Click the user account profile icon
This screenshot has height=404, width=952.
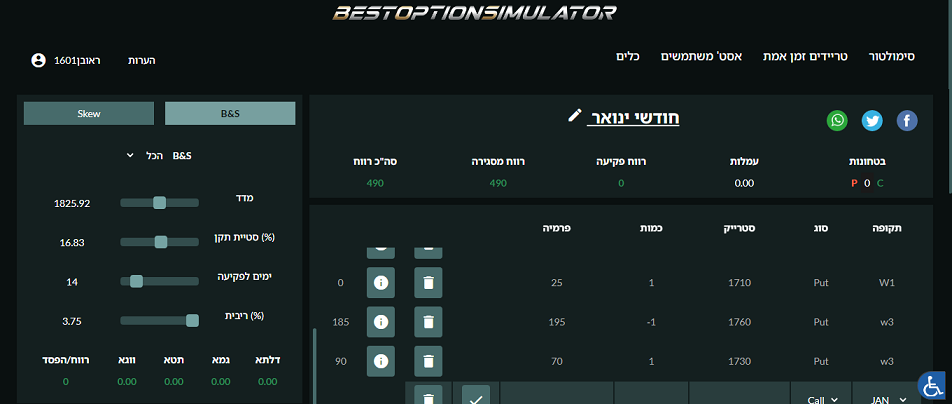click(39, 60)
